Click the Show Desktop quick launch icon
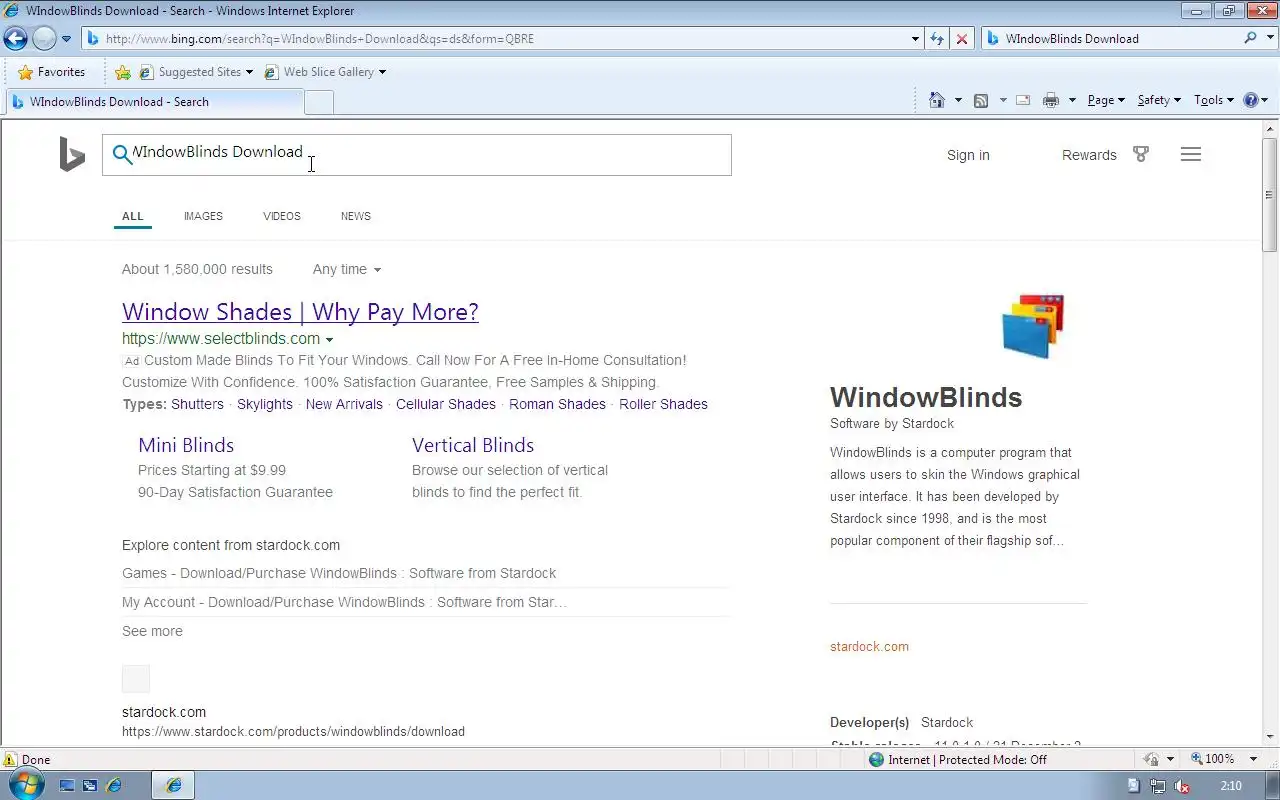Screen dimensions: 1280x800 click(67, 786)
